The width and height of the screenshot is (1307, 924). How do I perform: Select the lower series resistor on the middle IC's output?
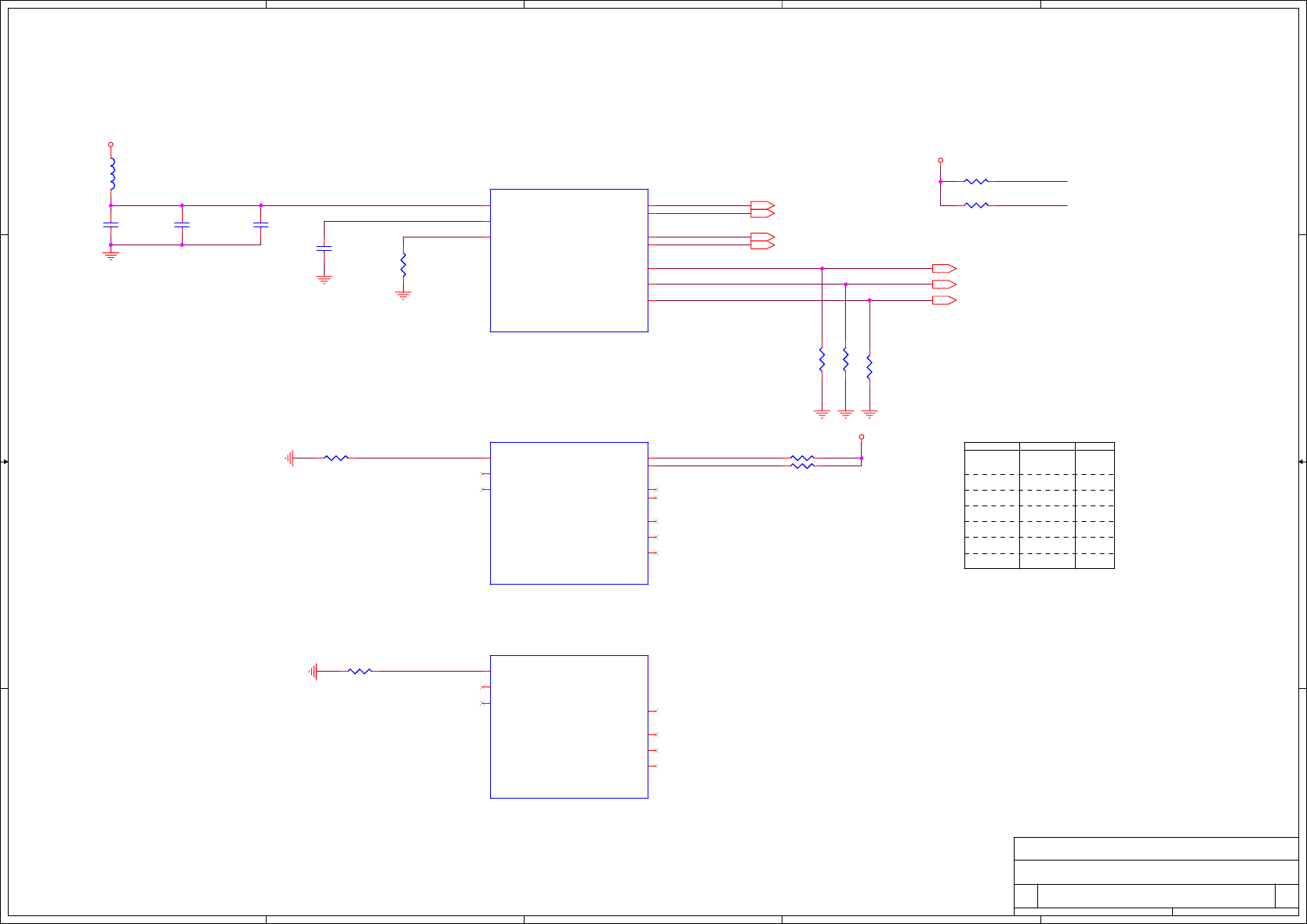(802, 466)
